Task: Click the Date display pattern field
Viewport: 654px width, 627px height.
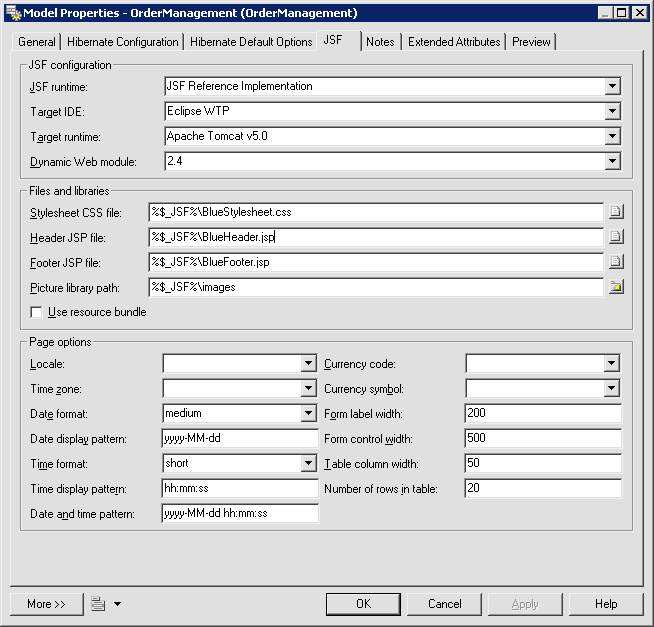Action: (240, 438)
